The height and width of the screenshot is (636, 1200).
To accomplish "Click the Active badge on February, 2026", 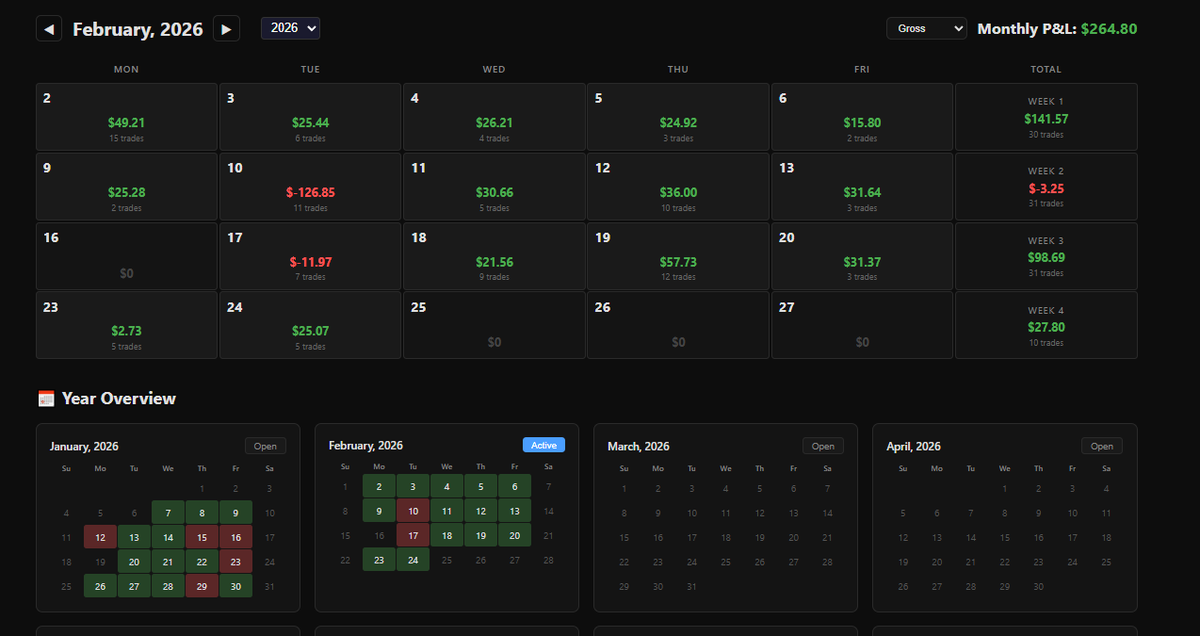I will point(543,445).
